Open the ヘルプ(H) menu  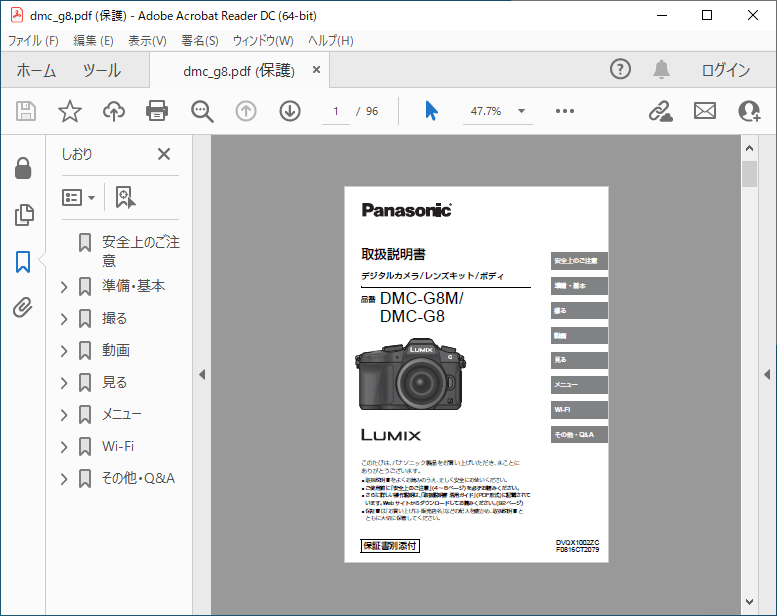331,41
